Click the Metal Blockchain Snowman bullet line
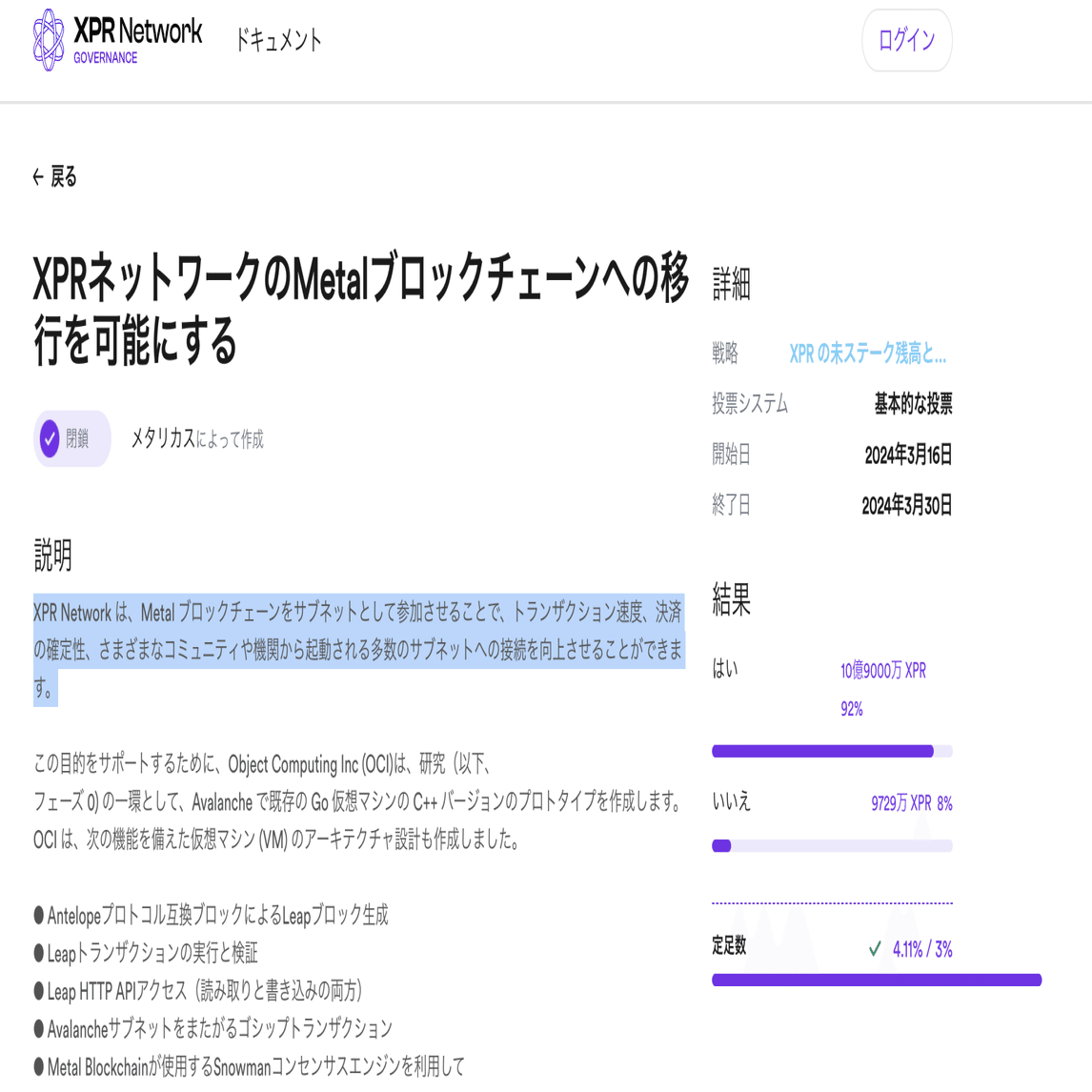 coord(250,1065)
